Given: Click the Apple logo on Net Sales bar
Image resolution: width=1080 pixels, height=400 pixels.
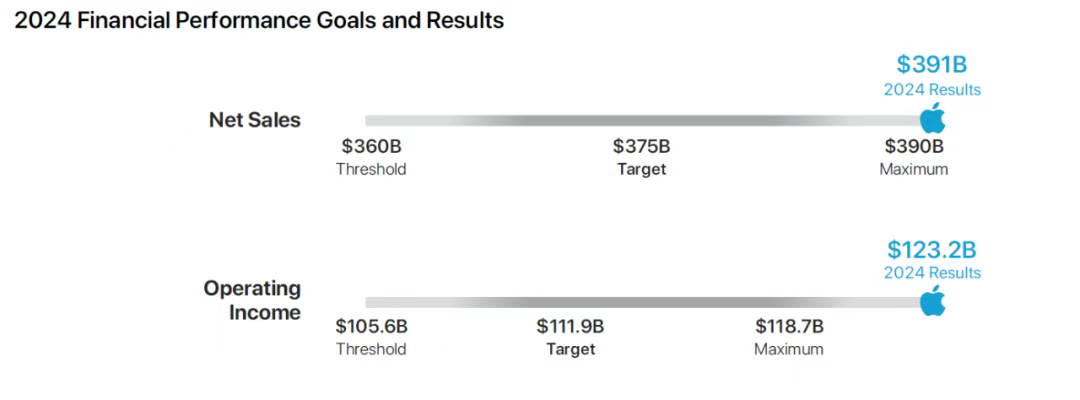Looking at the screenshot, I should pos(932,117).
